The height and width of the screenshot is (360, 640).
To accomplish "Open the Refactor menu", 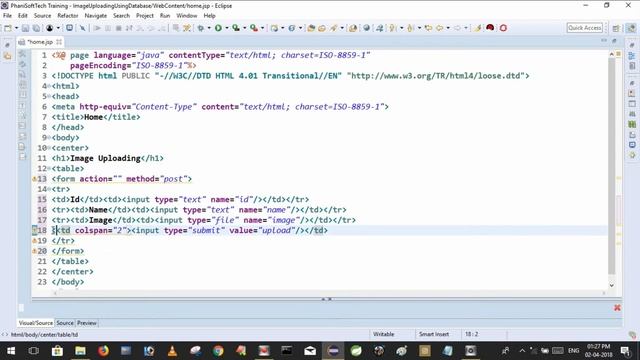I will (x=68, y=16).
